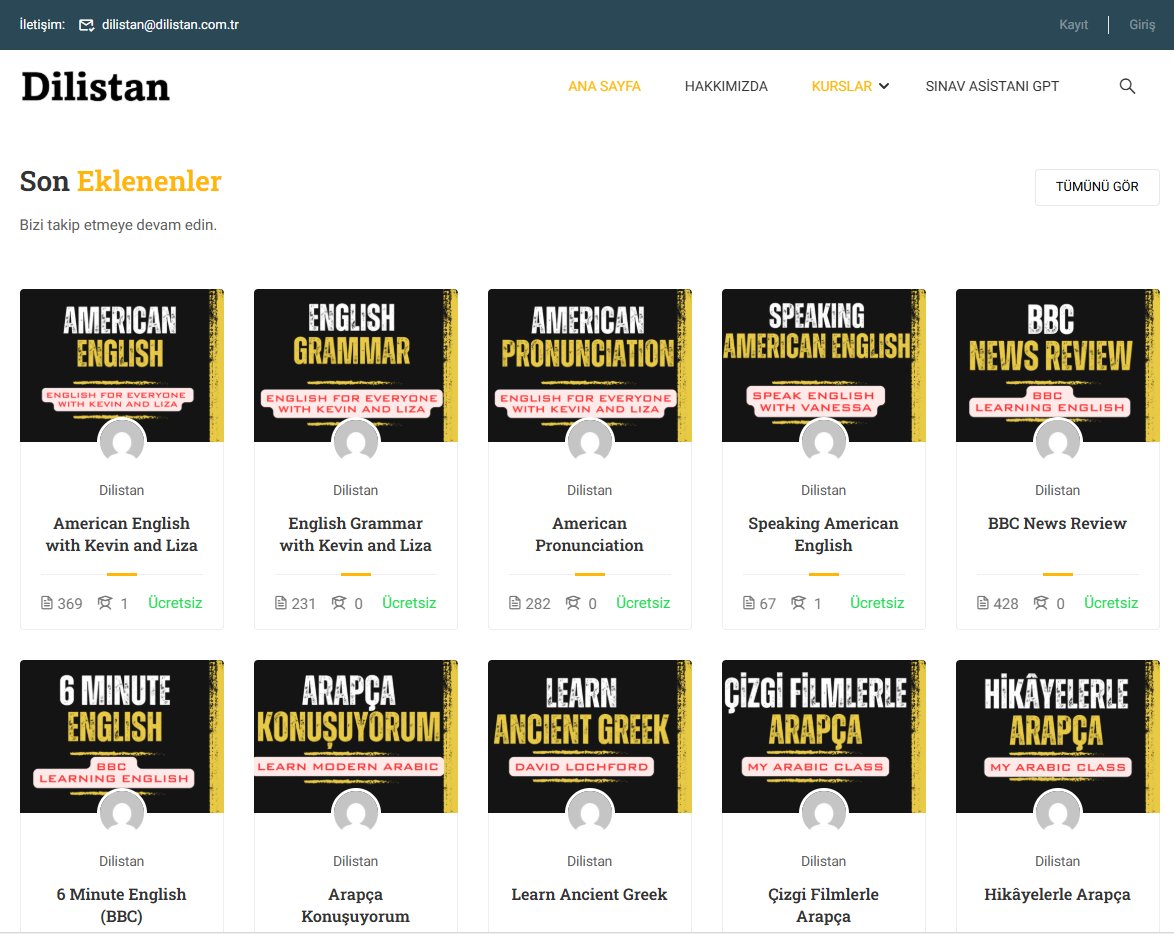The height and width of the screenshot is (934, 1174).
Task: Click the TÜMÜNÜ GÖR button
Action: pos(1097,187)
